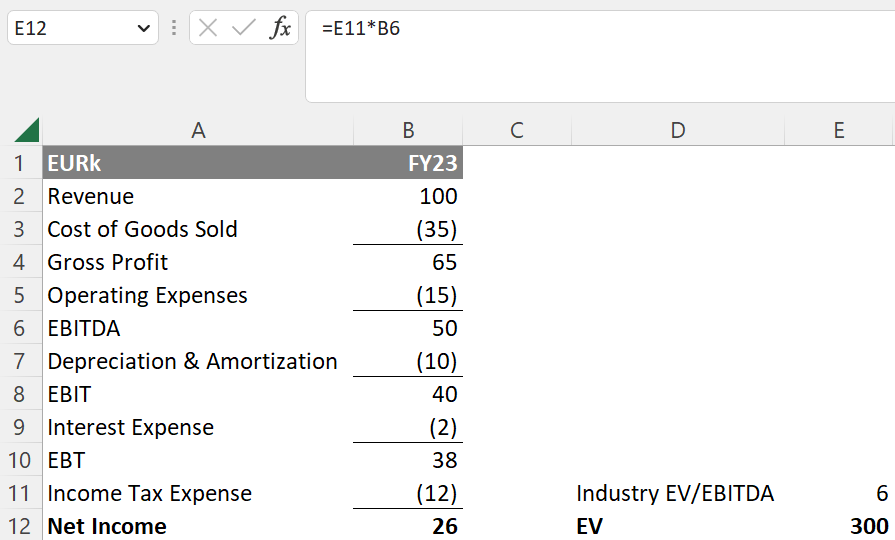Image resolution: width=895 pixels, height=540 pixels.
Task: Select the FY23 header cell
Action: click(x=408, y=163)
